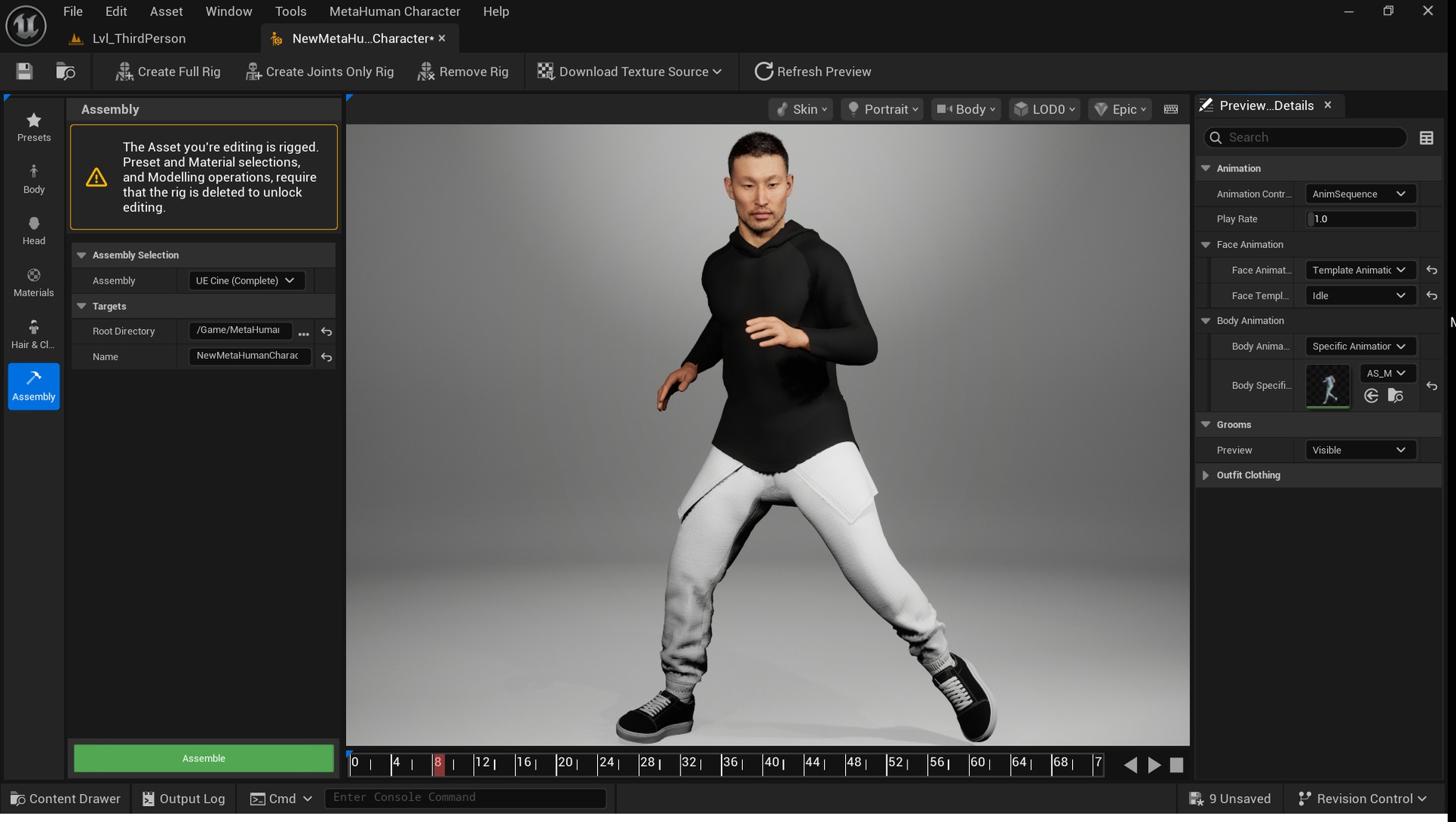Screen dimensions: 1456x822
Task: Click the body animation asset thumbnail
Action: point(1328,386)
